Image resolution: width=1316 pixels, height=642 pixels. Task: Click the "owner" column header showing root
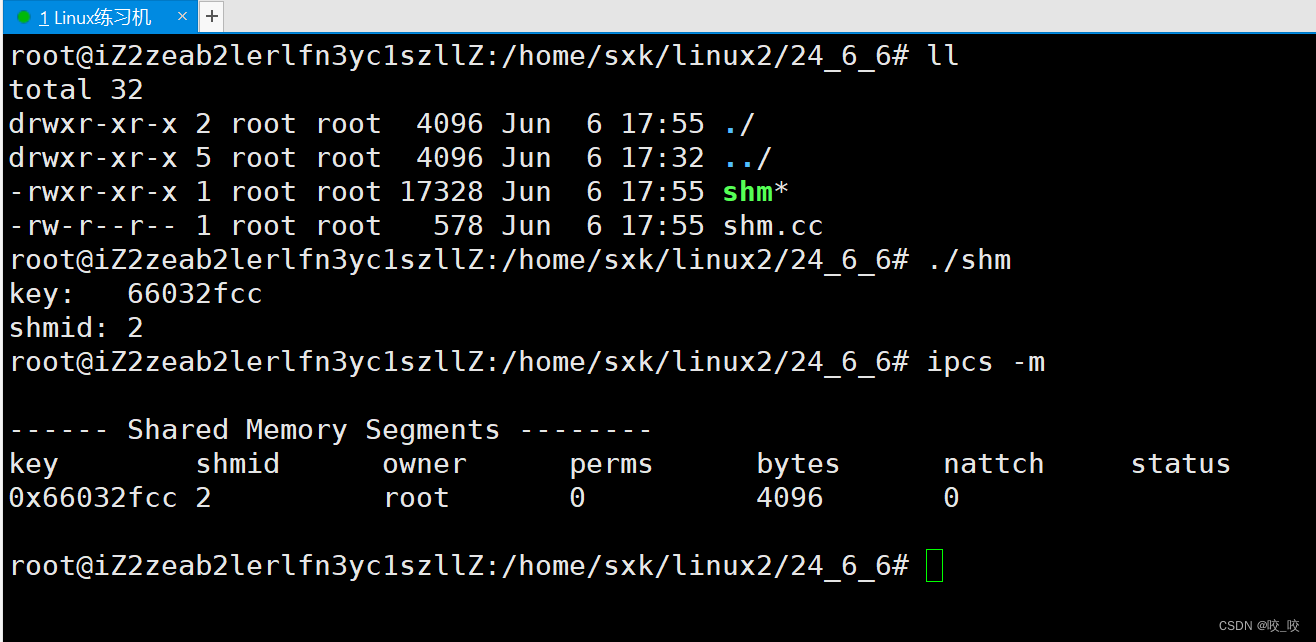coord(424,463)
